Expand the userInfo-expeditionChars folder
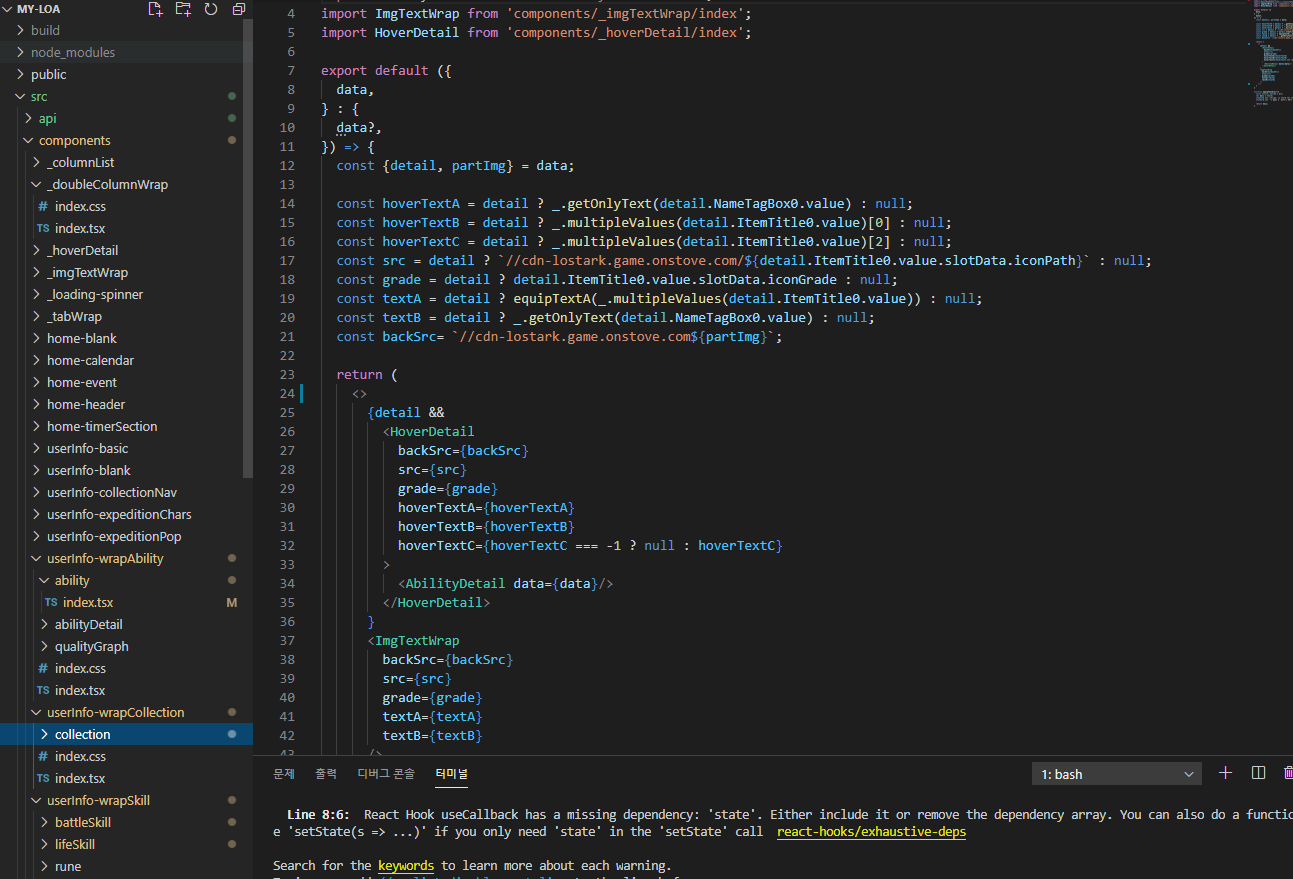 (x=124, y=514)
